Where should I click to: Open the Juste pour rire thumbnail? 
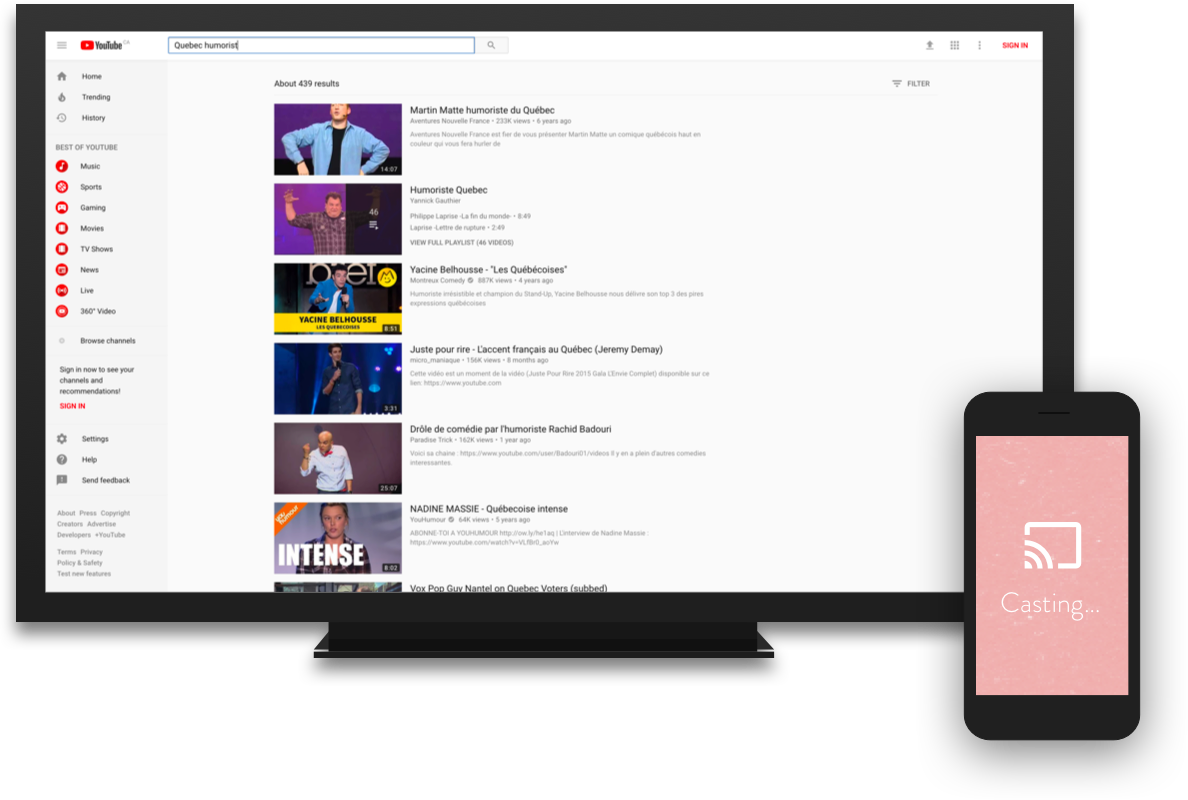pyautogui.click(x=338, y=379)
